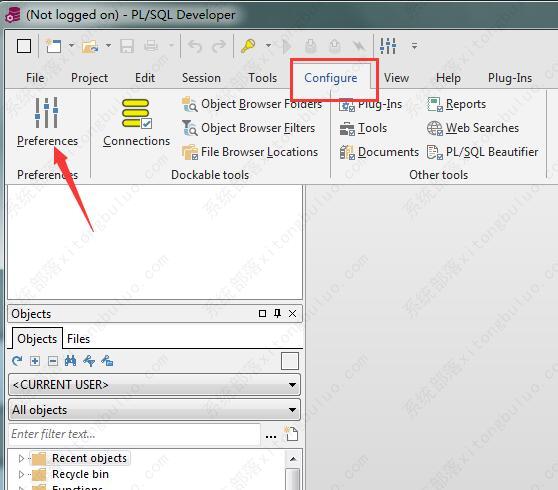Click the Print icon in toolbar

(x=151, y=46)
